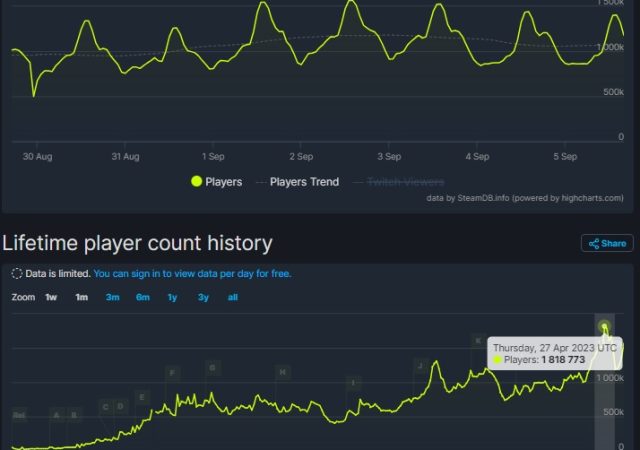Viewport: 640px width, 450px height.
Task: Click the F event flag on chart
Action: 172,373
